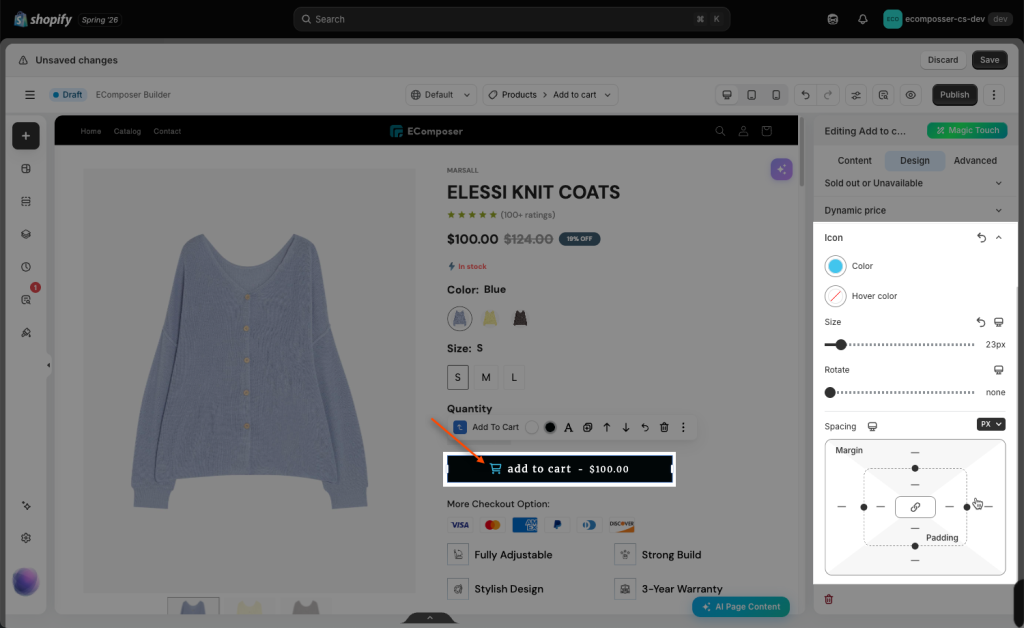Choose the blue color variant swatch
The height and width of the screenshot is (628, 1024).
(460, 319)
